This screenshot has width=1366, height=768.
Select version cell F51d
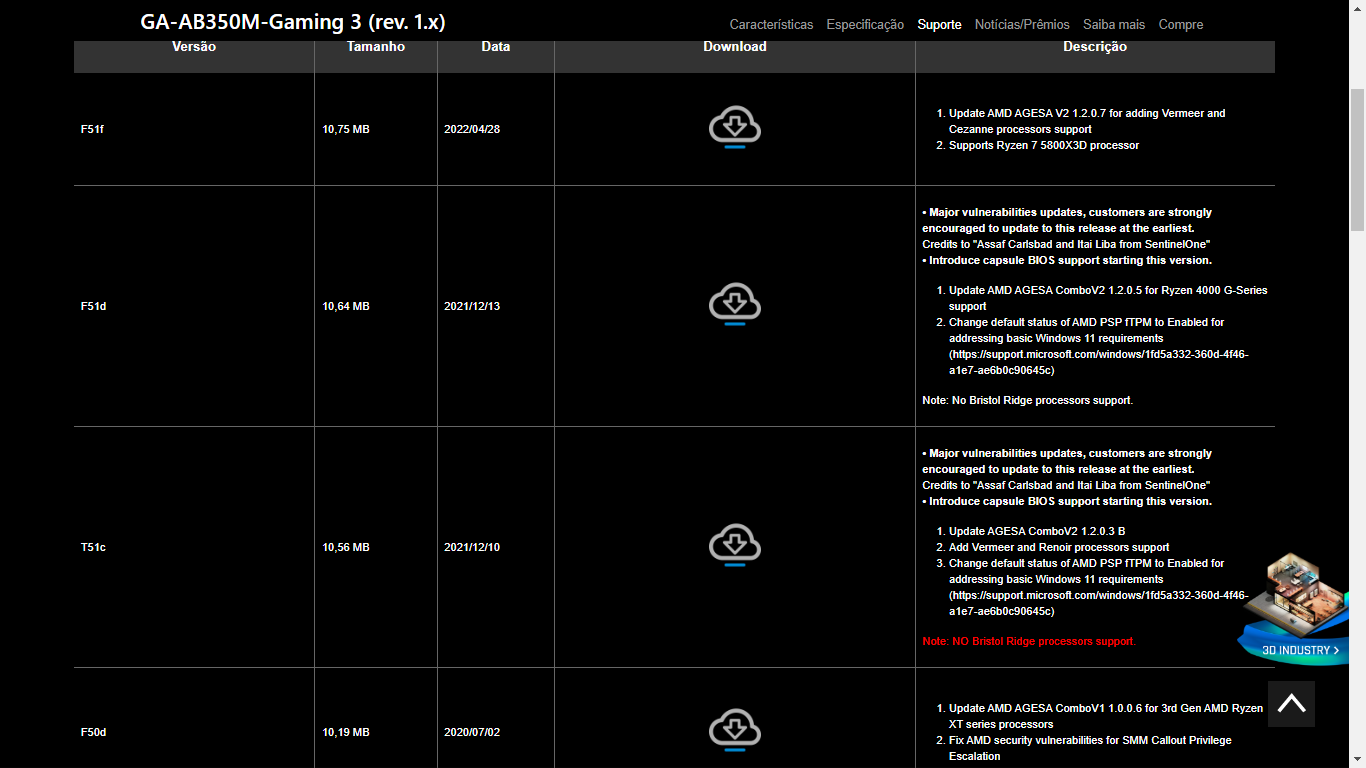[93, 306]
